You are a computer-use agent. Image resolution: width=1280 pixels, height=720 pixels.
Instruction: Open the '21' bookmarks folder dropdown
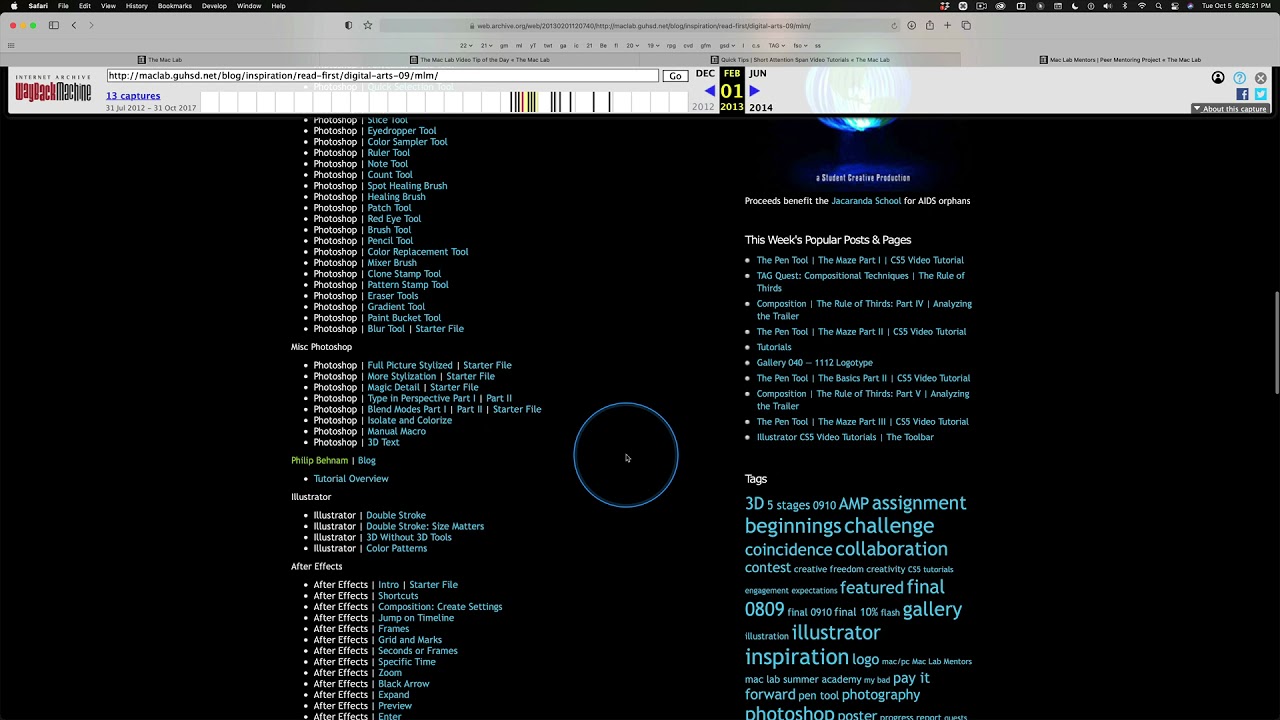pyautogui.click(x=487, y=45)
